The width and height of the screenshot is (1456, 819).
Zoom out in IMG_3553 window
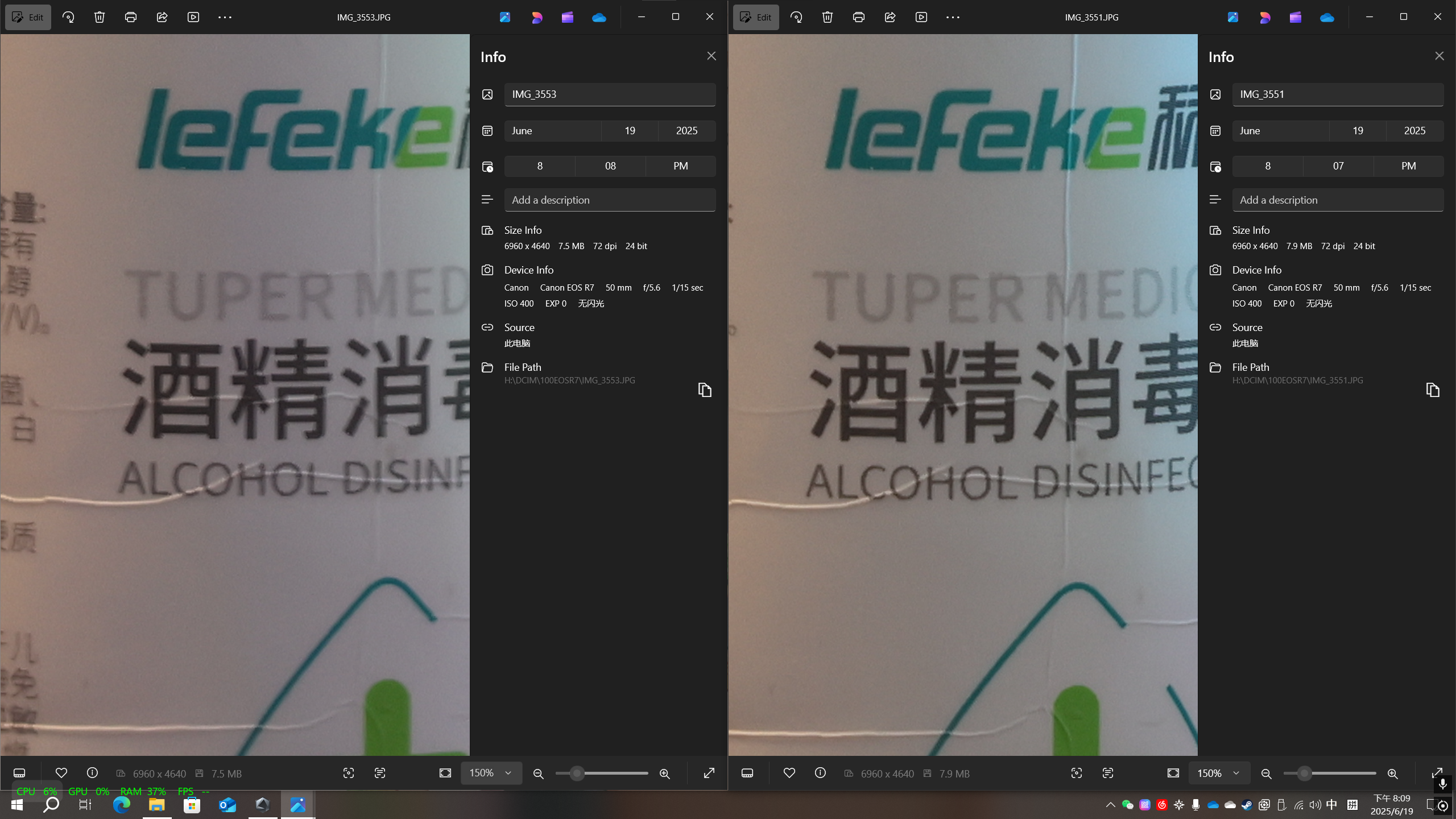[x=538, y=773]
